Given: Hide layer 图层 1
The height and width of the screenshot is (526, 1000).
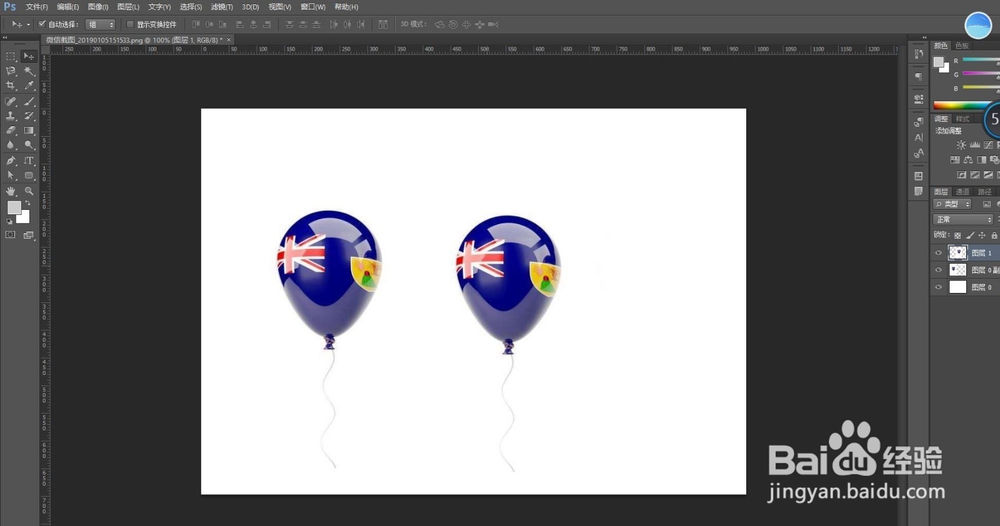Looking at the screenshot, I should pos(938,253).
